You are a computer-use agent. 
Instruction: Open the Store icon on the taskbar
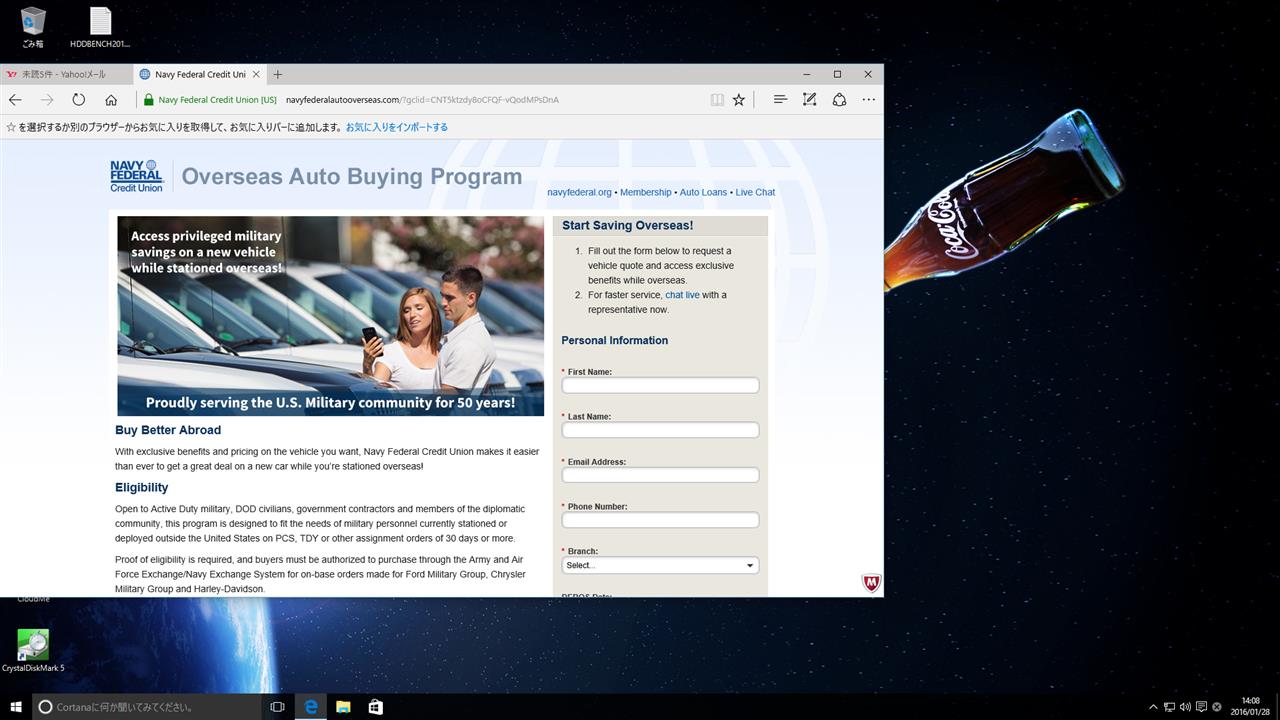point(375,707)
